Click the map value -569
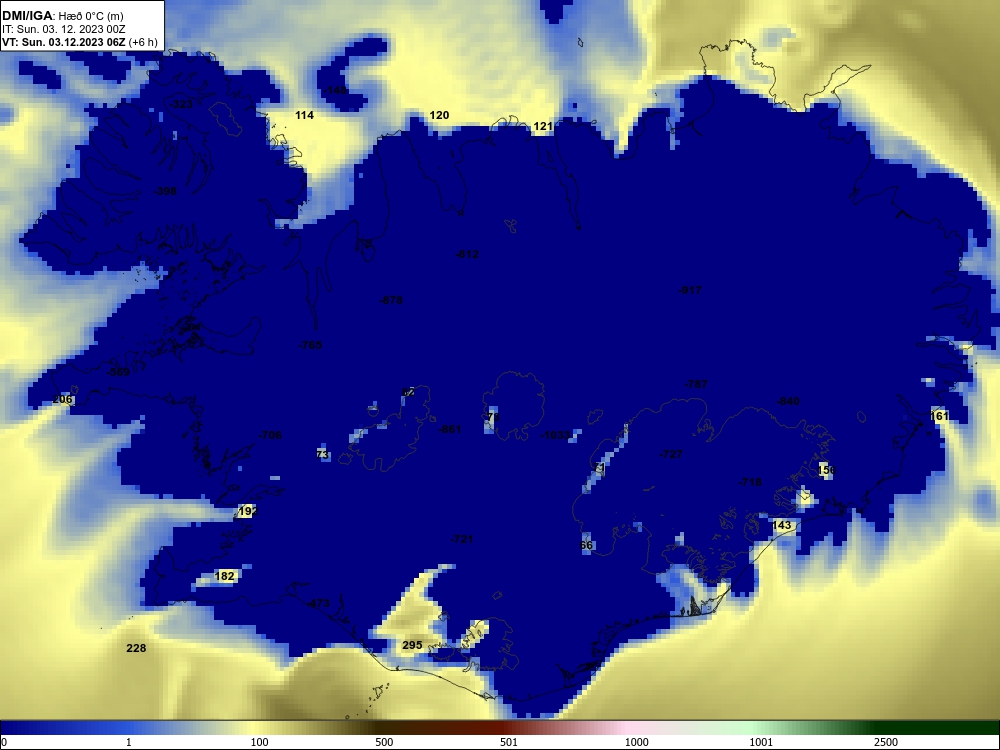Viewport: 1000px width, 750px height. [x=118, y=372]
